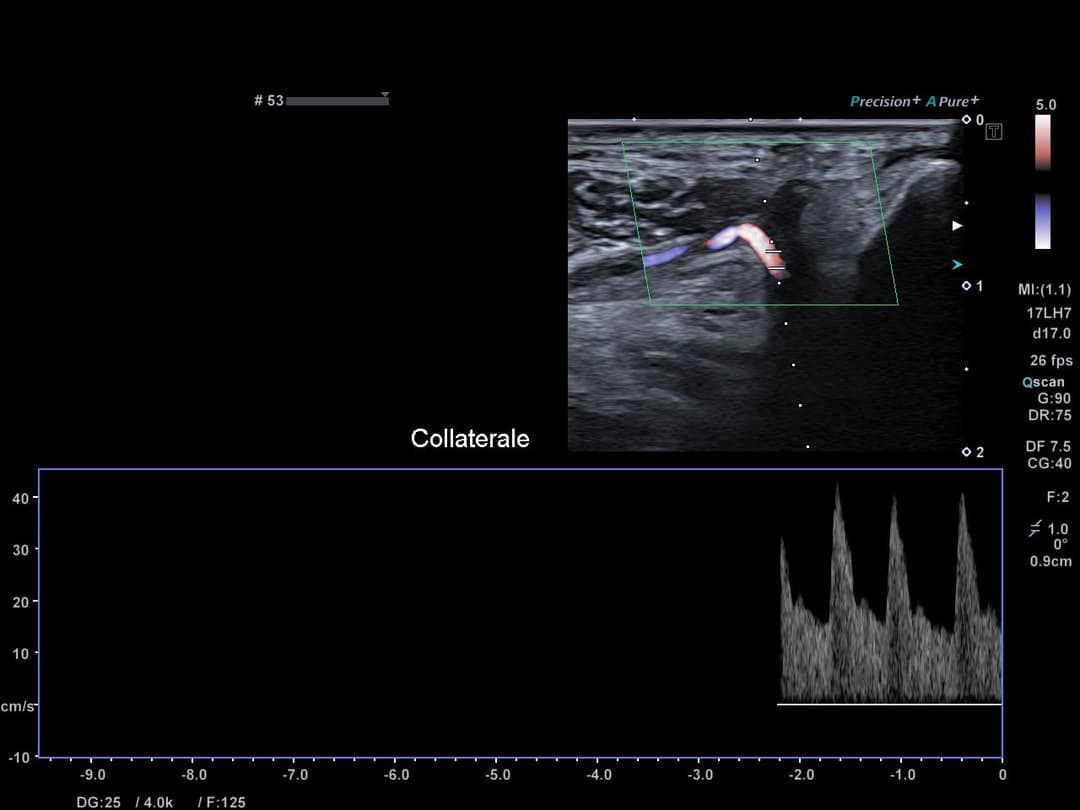Viewport: 1080px width, 810px height.
Task: Select the Collaterale annotation label
Action: click(x=470, y=438)
